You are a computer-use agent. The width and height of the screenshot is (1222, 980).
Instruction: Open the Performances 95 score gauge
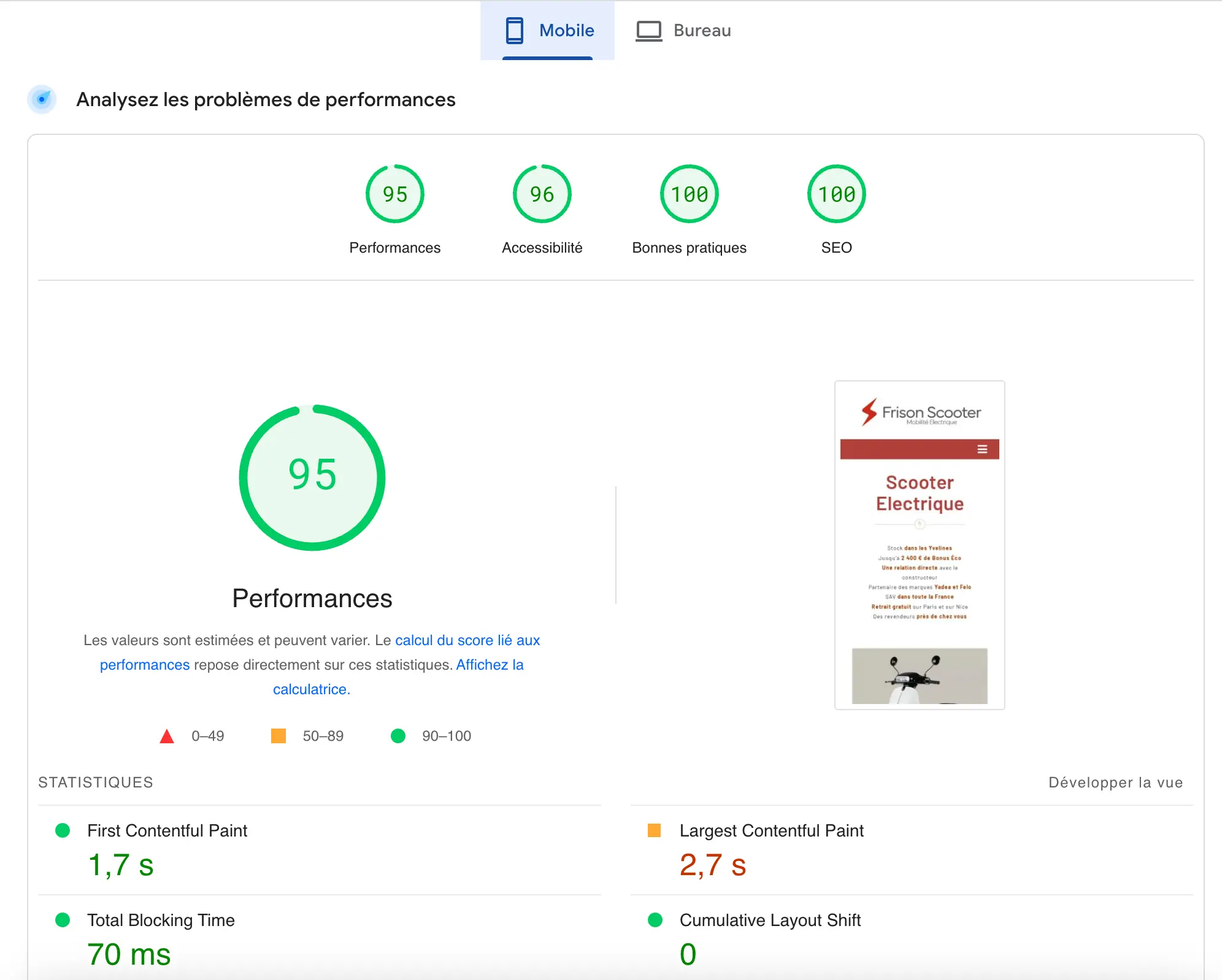coord(395,194)
